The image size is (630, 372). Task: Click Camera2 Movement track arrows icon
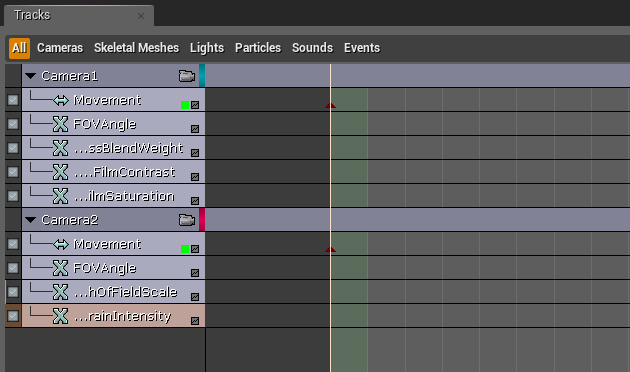(61, 244)
